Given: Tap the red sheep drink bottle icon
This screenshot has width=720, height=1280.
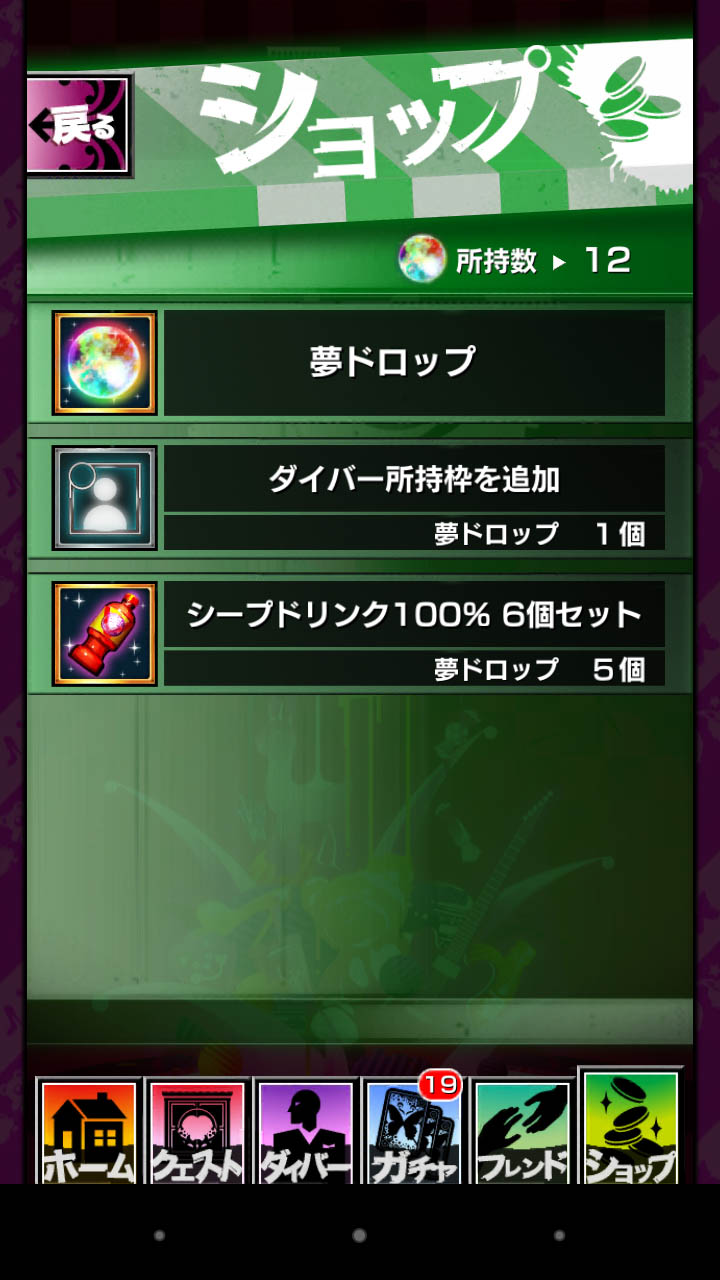Looking at the screenshot, I should tap(105, 634).
